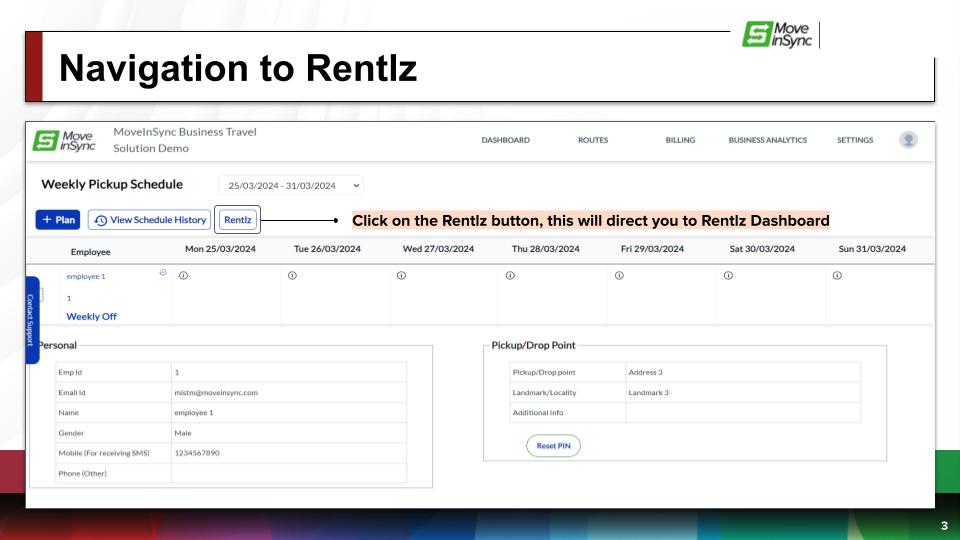The image size is (960, 540).
Task: Click the Reset PIN button
Action: (x=553, y=446)
